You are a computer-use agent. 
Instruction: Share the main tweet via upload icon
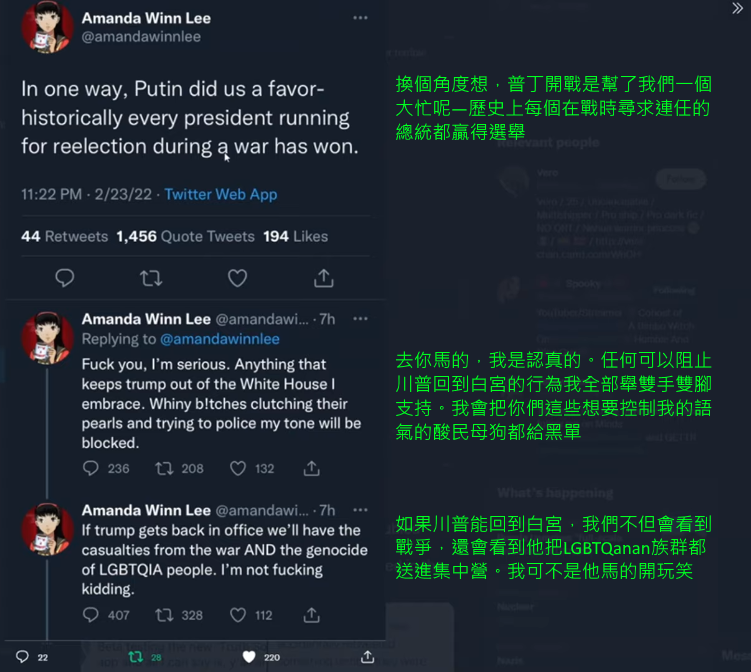pyautogui.click(x=324, y=278)
